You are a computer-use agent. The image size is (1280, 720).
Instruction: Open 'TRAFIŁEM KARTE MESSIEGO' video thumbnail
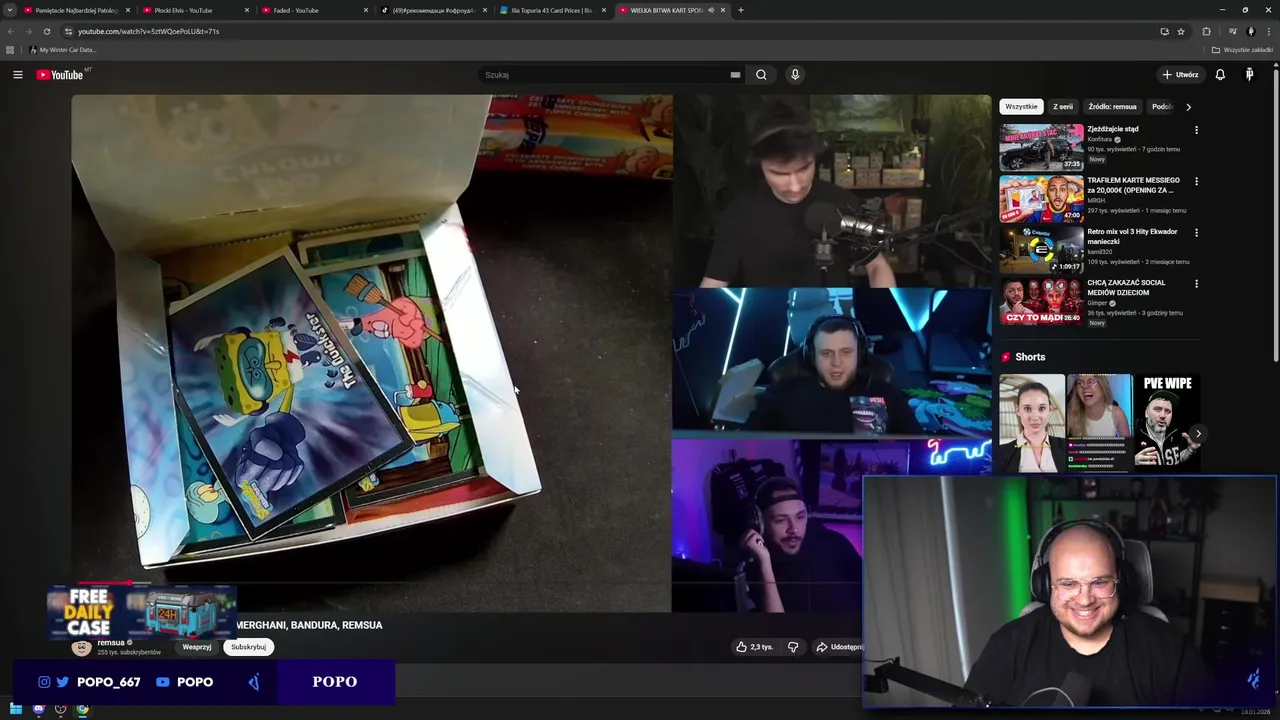pos(1041,199)
